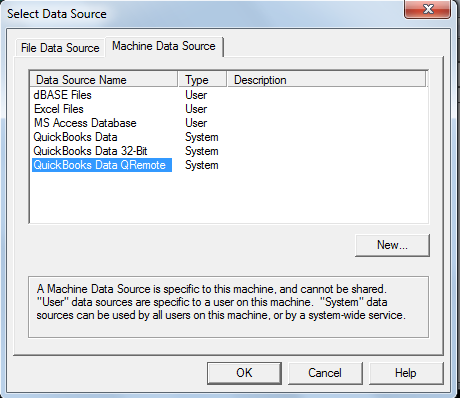Select the Machine Data Source tab
The image size is (460, 398).
(x=164, y=46)
